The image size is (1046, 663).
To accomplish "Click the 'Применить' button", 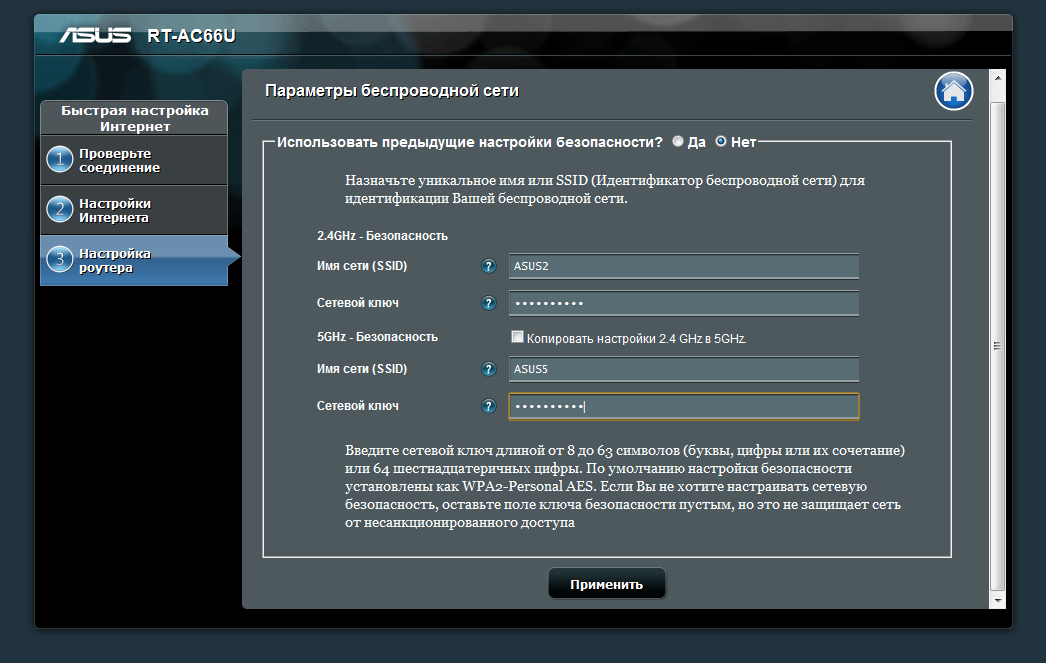I will click(606, 584).
